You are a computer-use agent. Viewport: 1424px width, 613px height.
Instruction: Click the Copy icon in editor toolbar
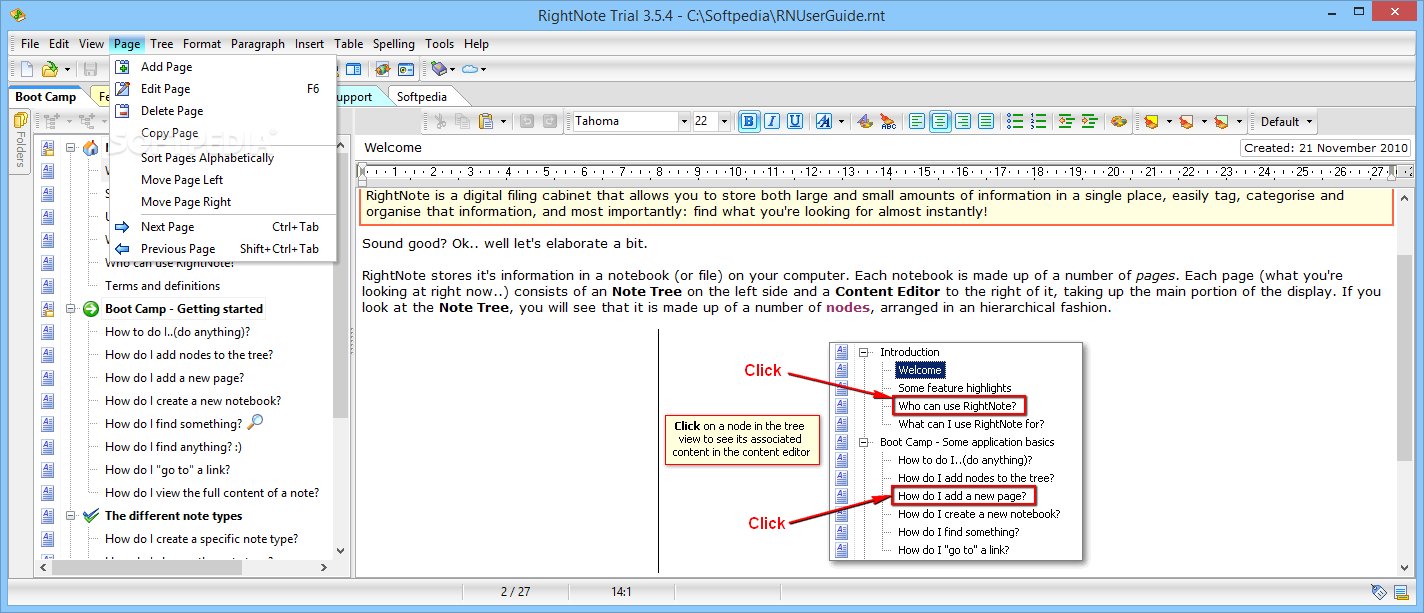tap(462, 121)
